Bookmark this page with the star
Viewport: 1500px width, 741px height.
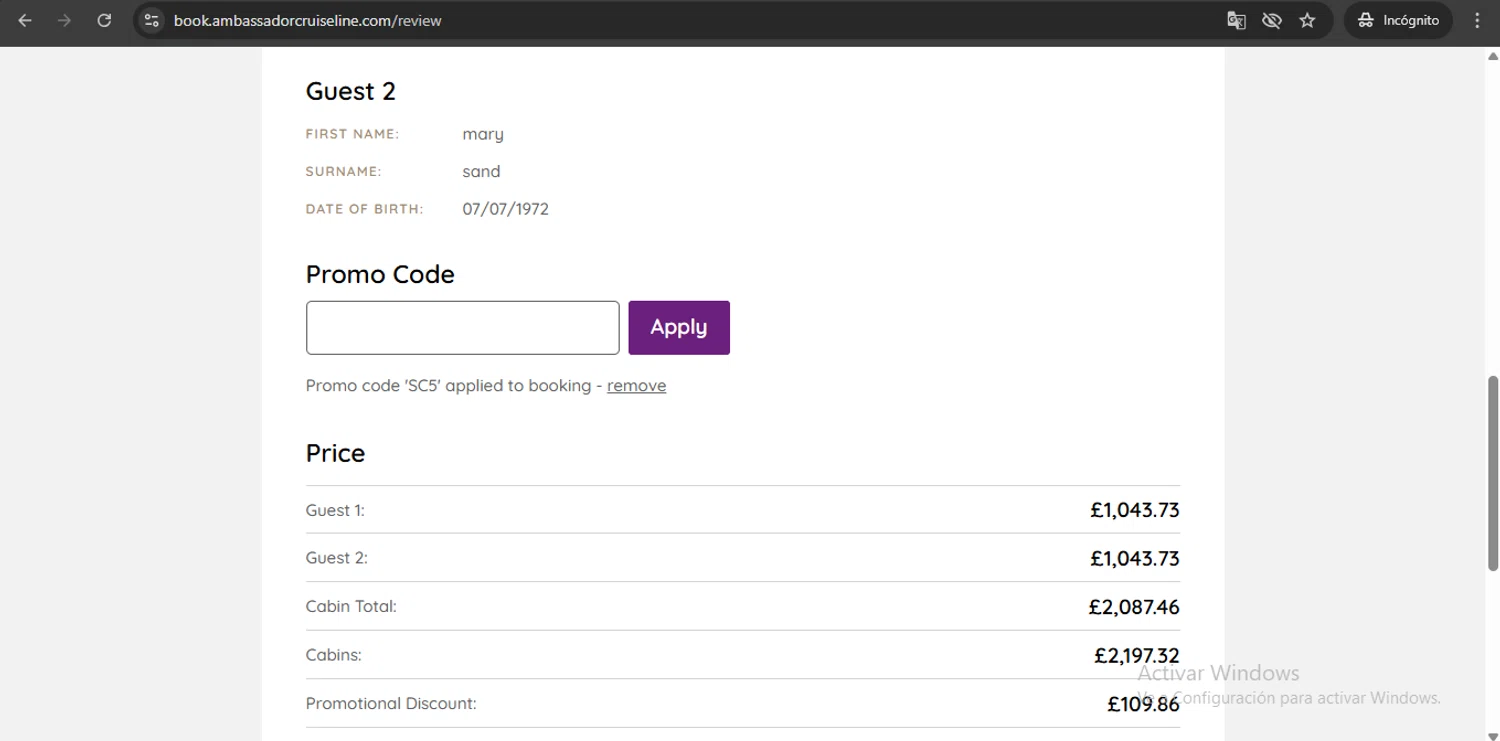(1307, 20)
